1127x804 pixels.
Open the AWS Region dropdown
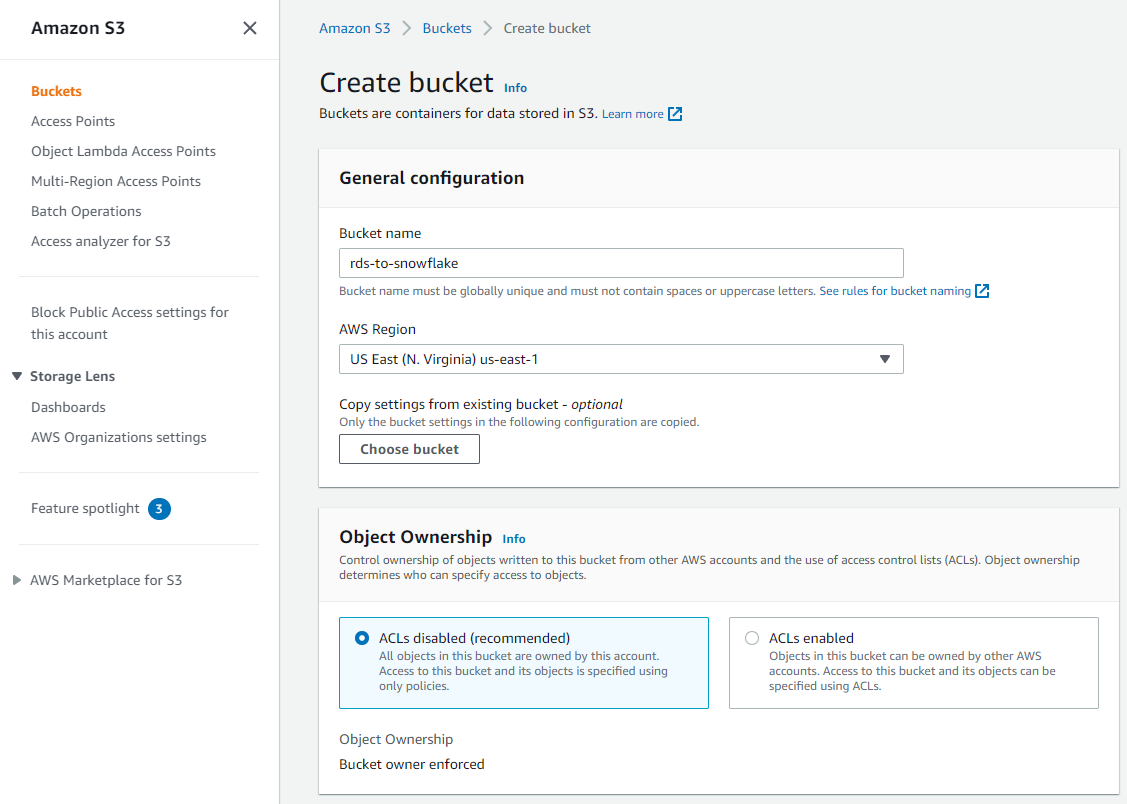pos(621,359)
